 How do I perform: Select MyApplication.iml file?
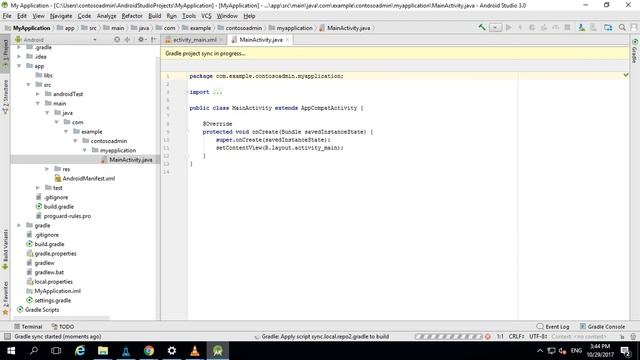pyautogui.click(x=58, y=291)
